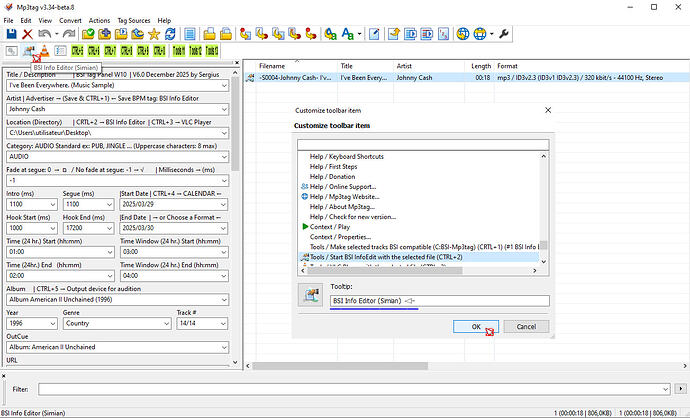Click the BSI Info Editor toolbar icon
Screen dimensions: 690x418
pyautogui.click(x=29, y=51)
